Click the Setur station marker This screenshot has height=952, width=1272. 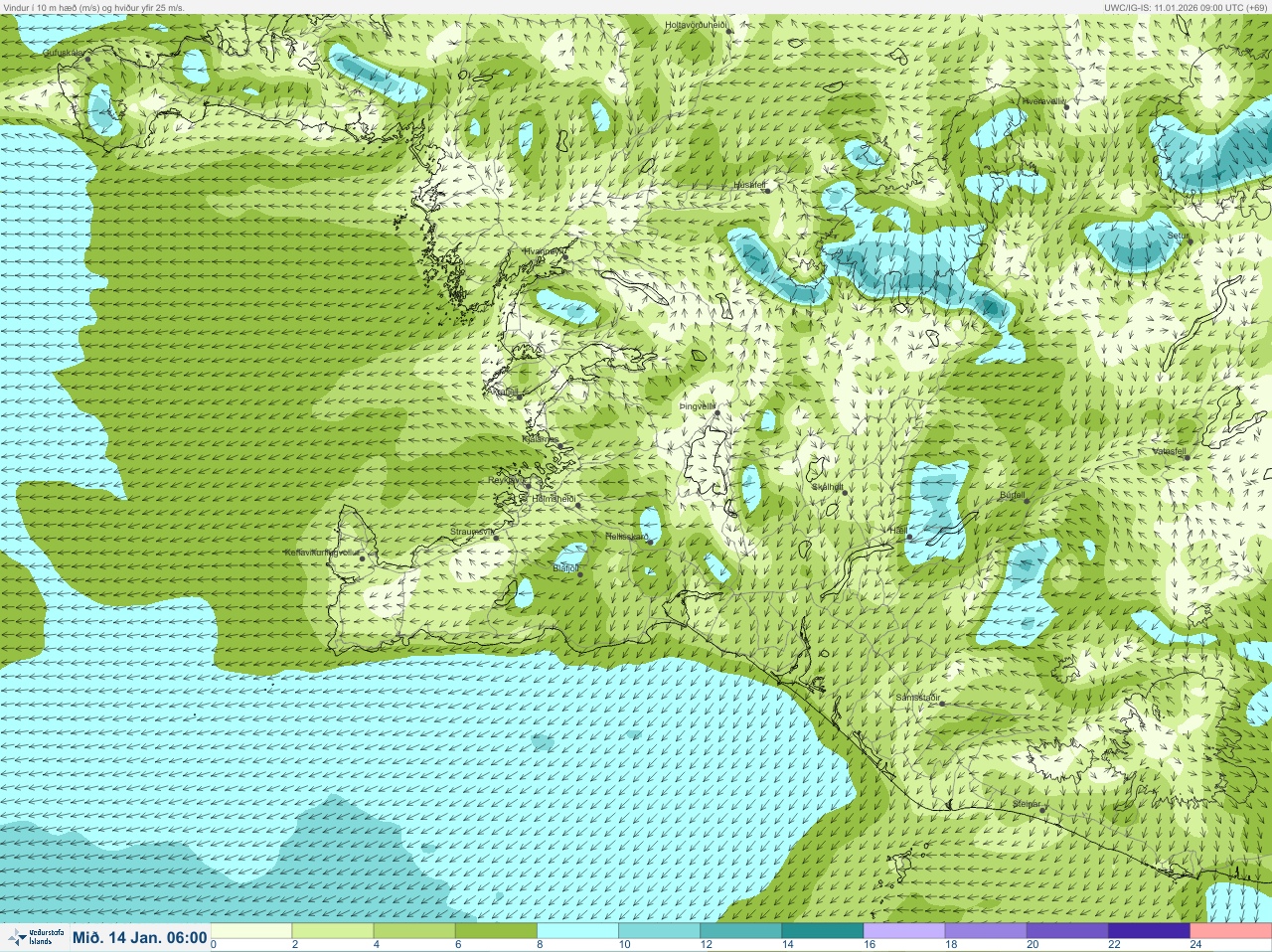(1190, 240)
